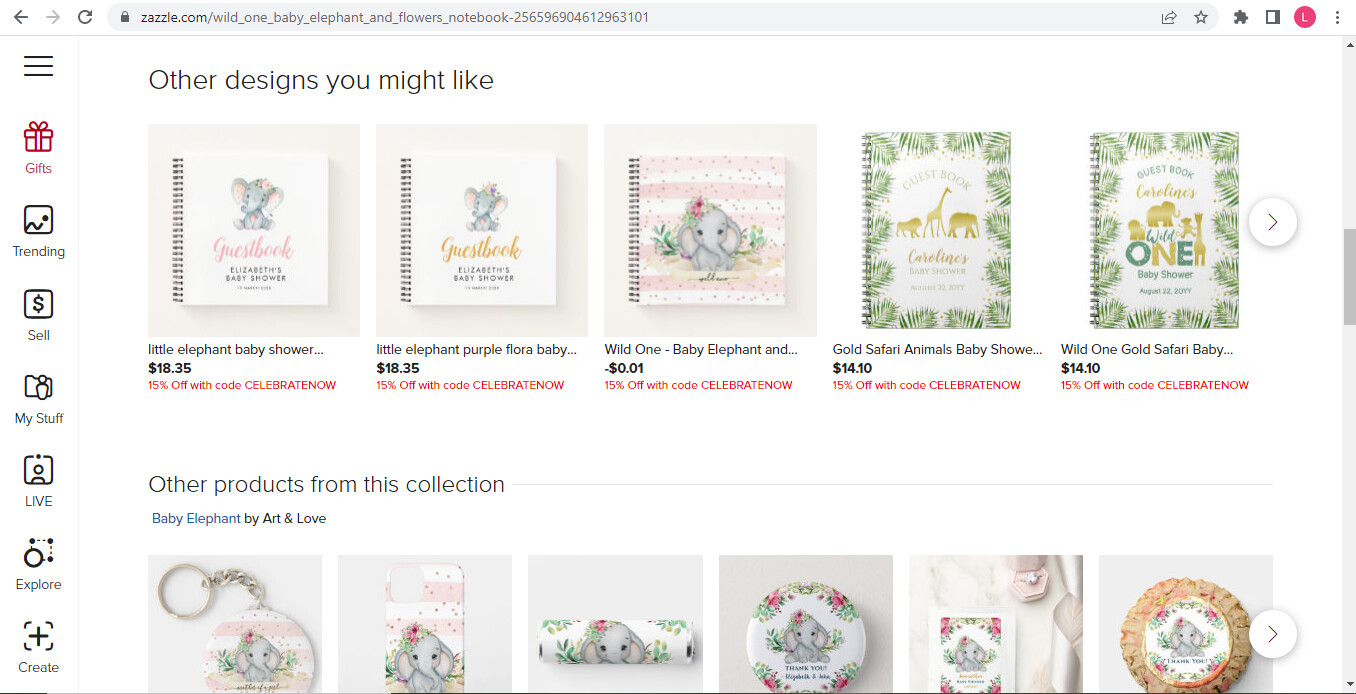Open the browser Extensions puzzle icon
The image size is (1356, 694).
[x=1241, y=17]
